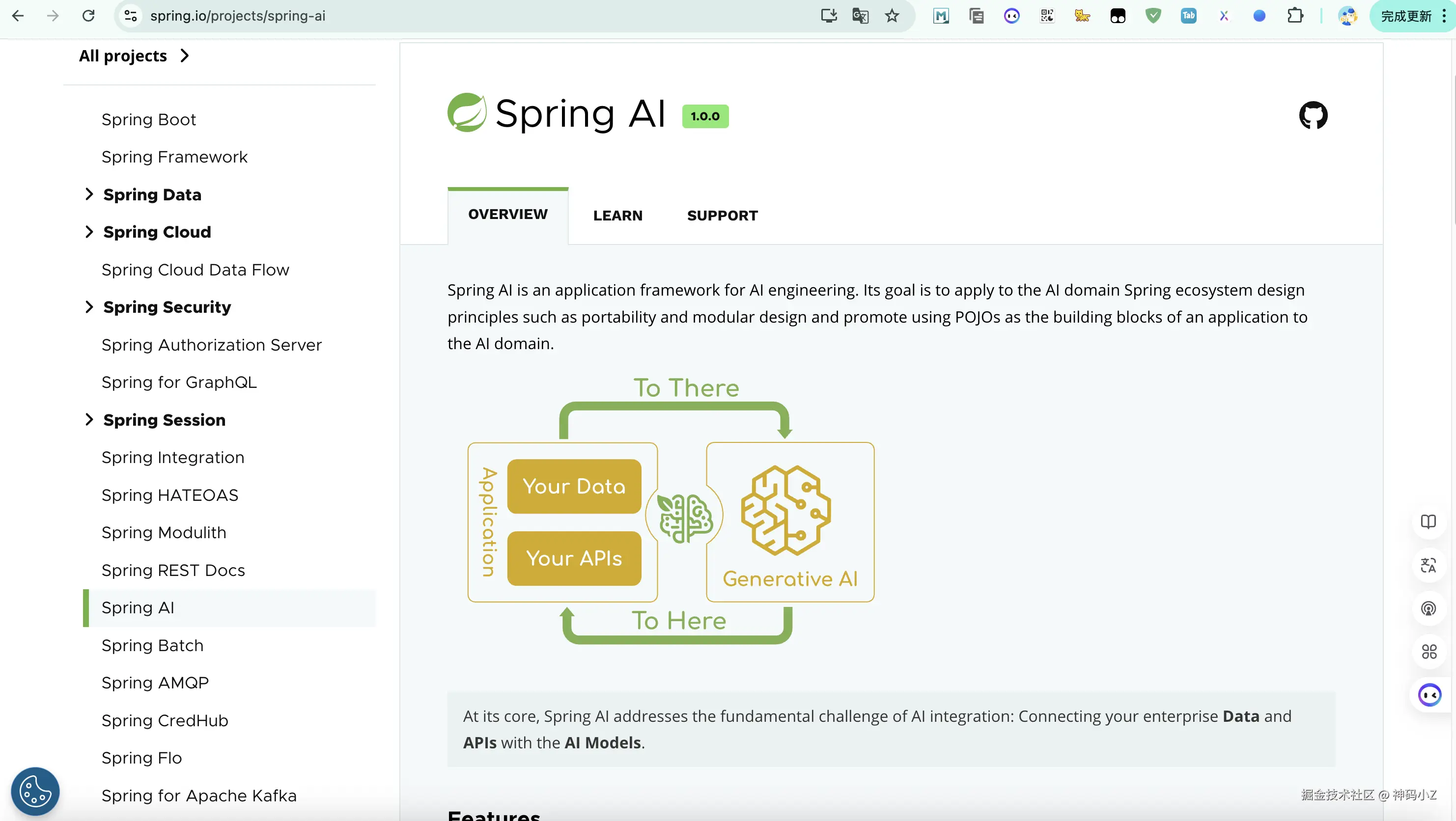Click the floating book reader icon
This screenshot has width=1456, height=821.
point(1428,521)
